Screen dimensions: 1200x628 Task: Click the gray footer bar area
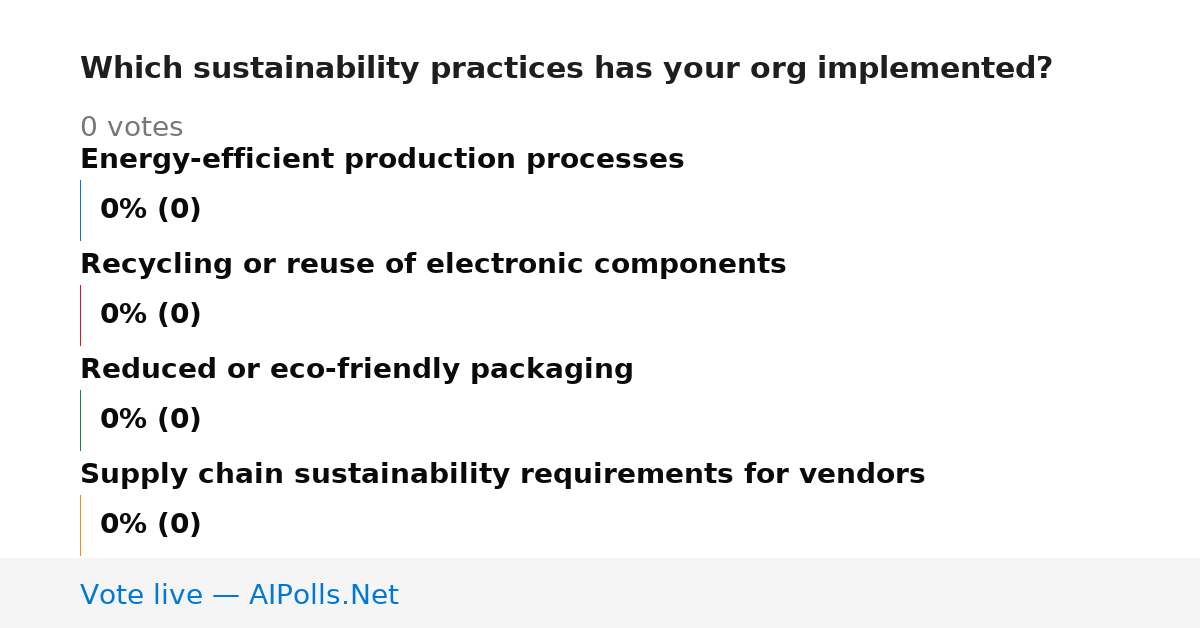click(600, 593)
